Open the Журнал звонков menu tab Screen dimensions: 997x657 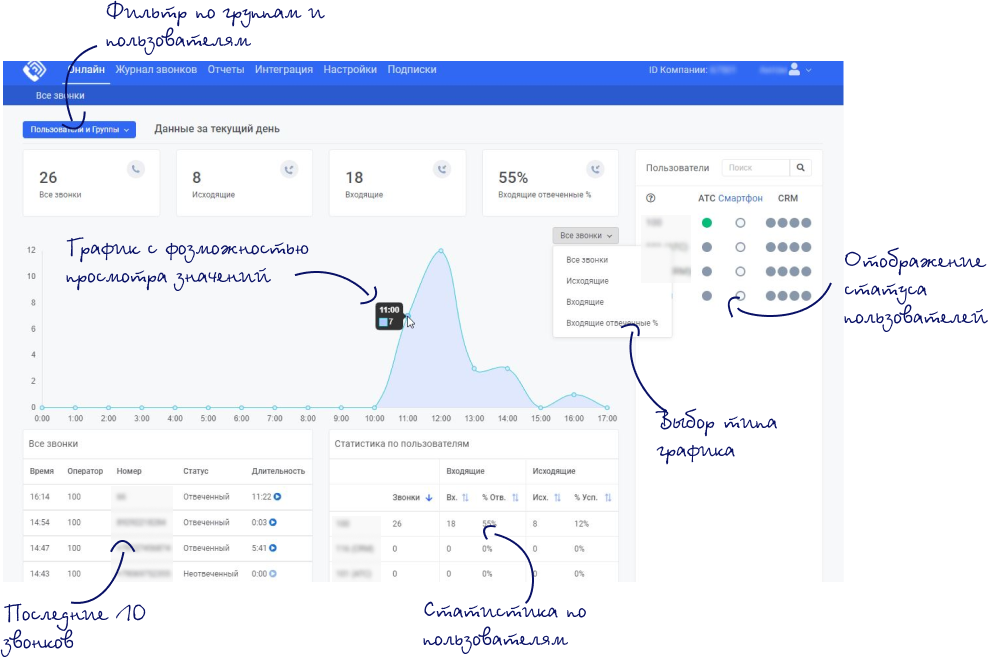pyautogui.click(x=156, y=70)
